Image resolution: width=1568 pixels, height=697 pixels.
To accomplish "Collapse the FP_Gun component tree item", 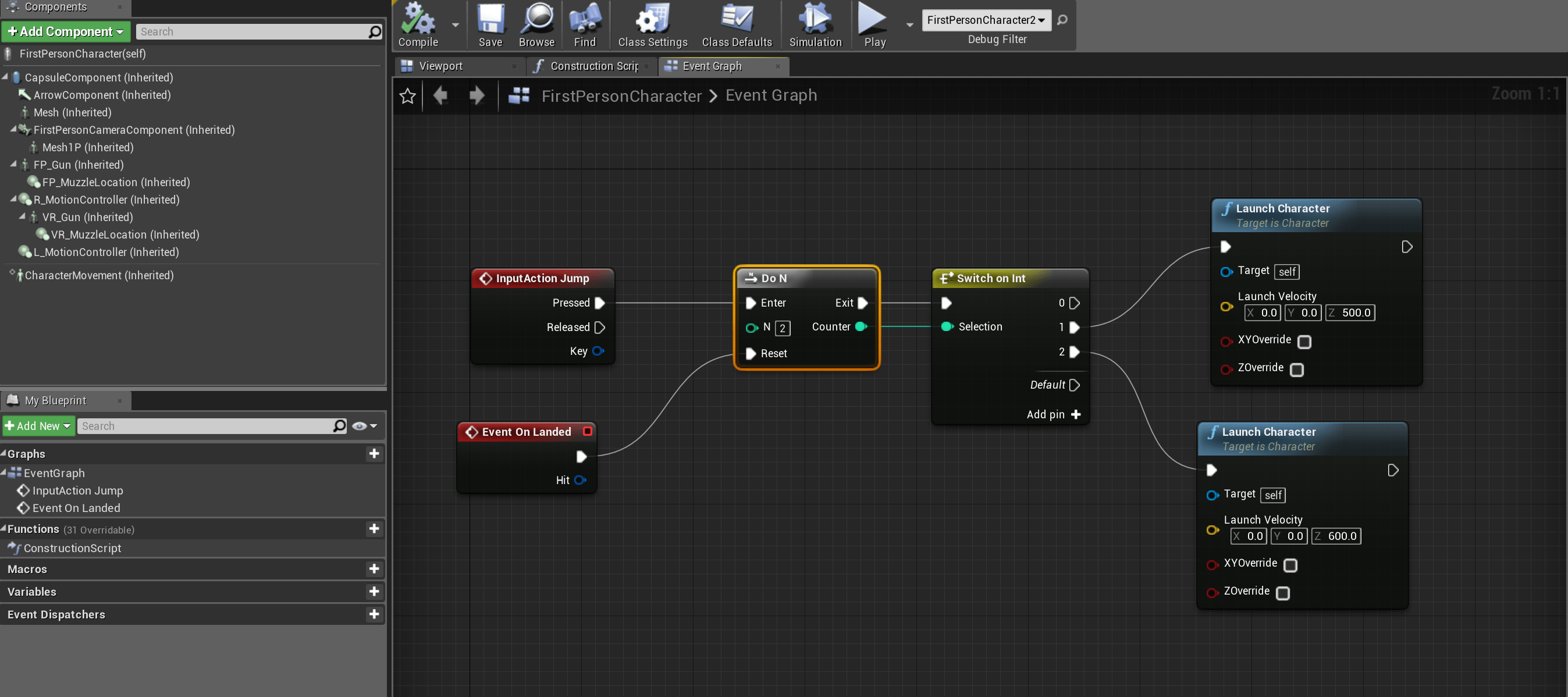I will [x=13, y=164].
